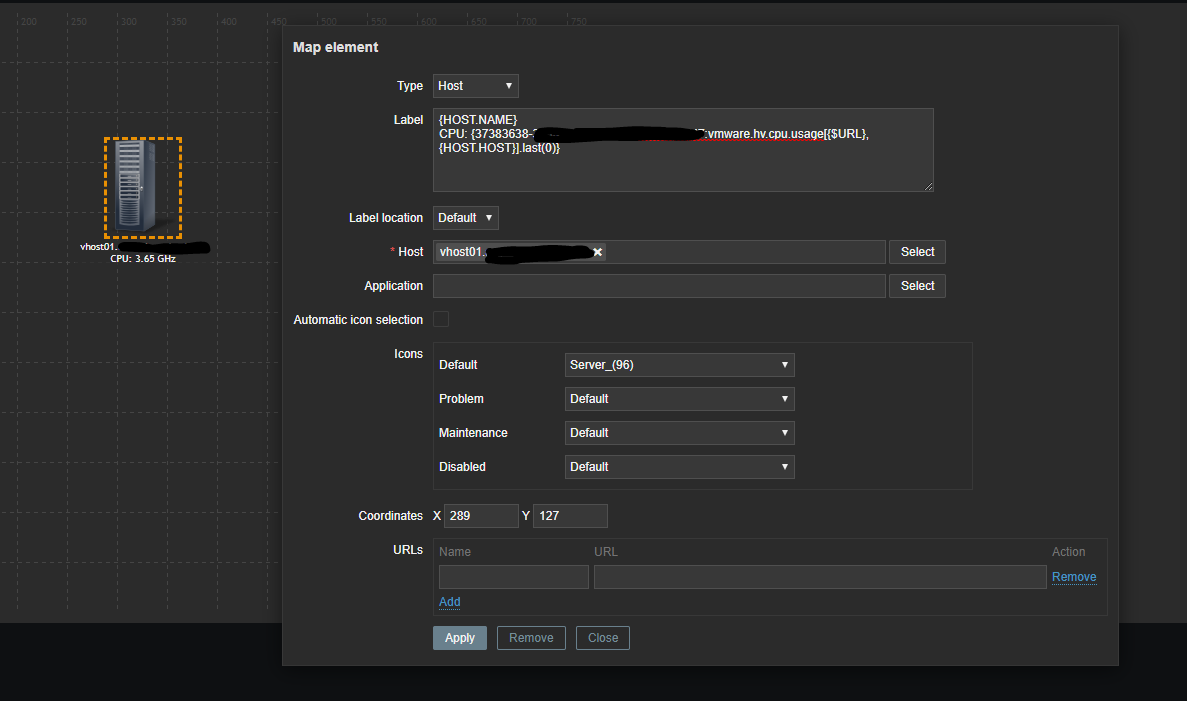Open the Default icon dropdown Server_(96)

679,365
